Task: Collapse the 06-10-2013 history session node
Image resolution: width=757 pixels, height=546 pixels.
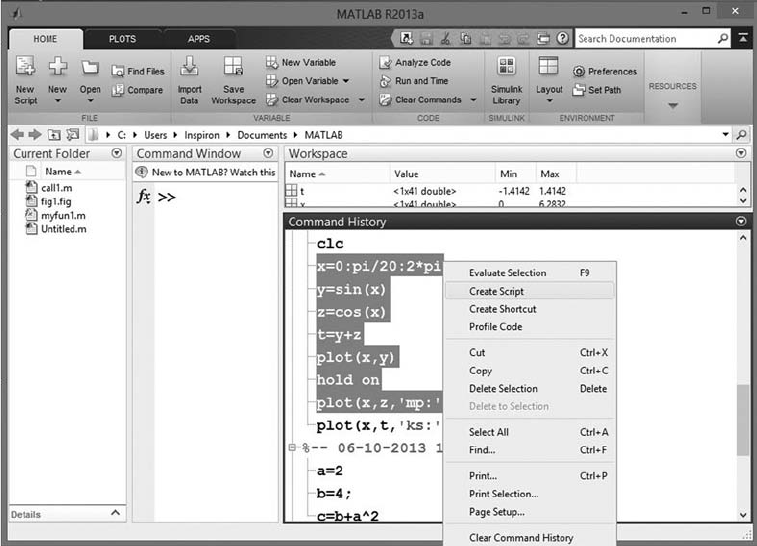Action: pyautogui.click(x=292, y=448)
